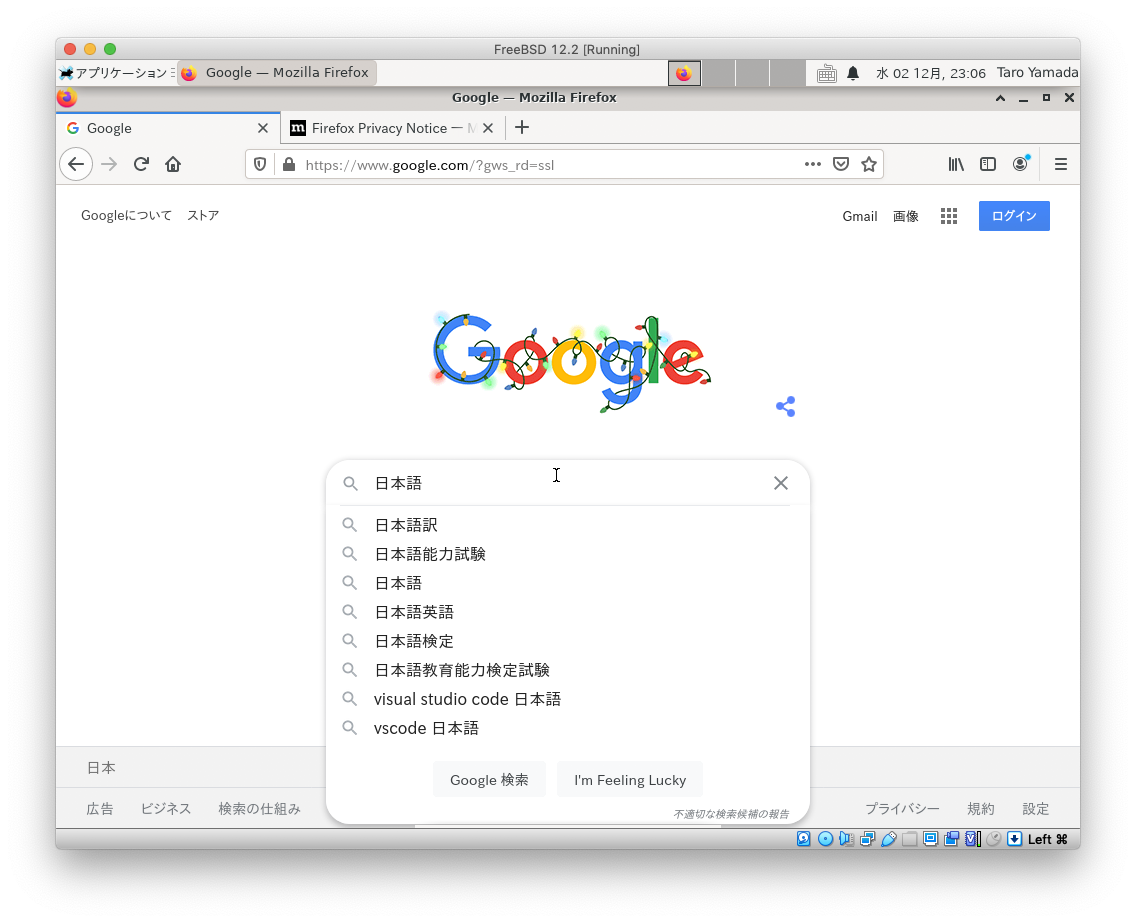Click the blue ログイン button
Image resolution: width=1136 pixels, height=923 pixels.
(1014, 216)
